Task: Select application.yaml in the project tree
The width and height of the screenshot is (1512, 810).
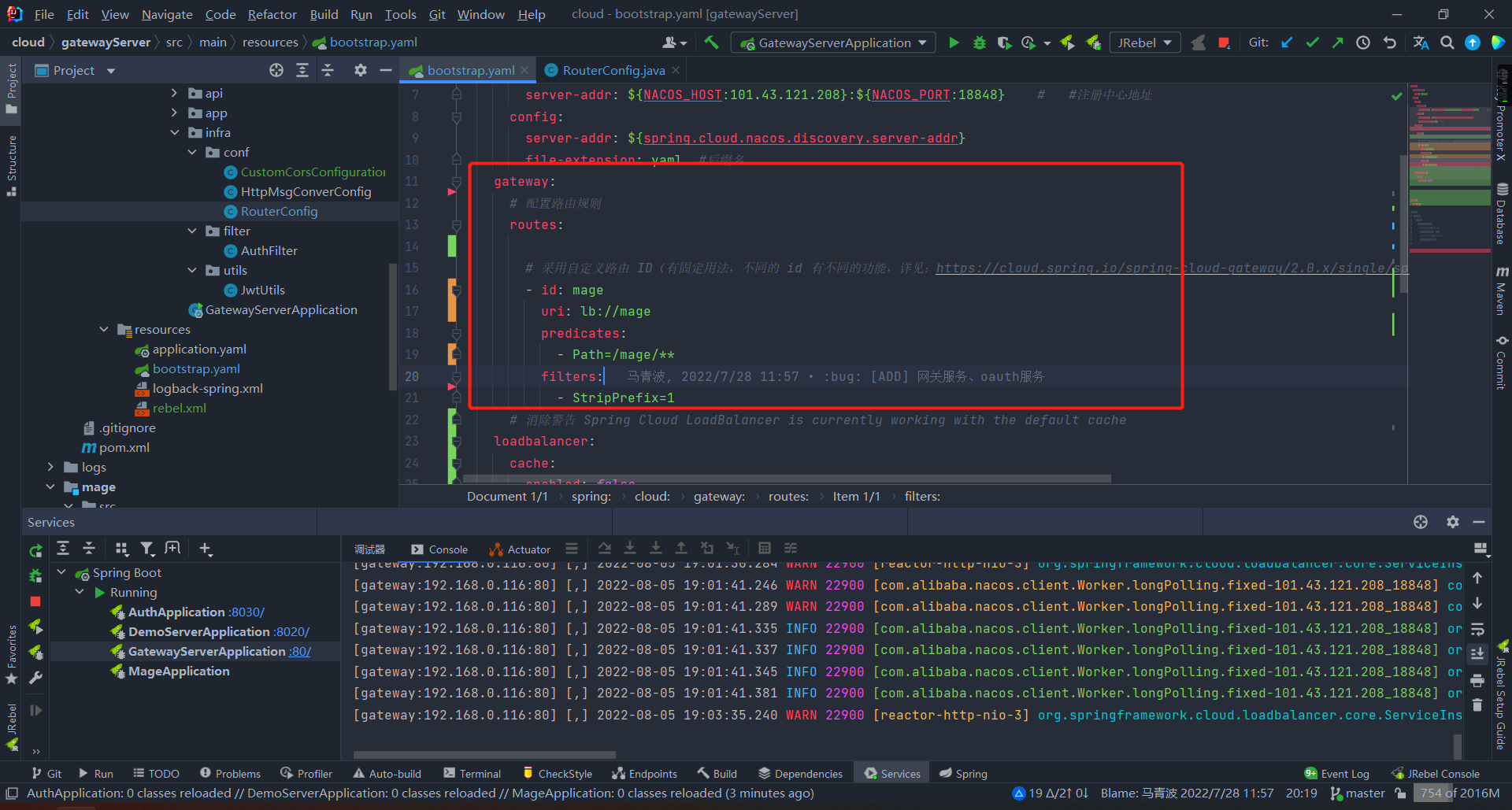Action: point(199,349)
